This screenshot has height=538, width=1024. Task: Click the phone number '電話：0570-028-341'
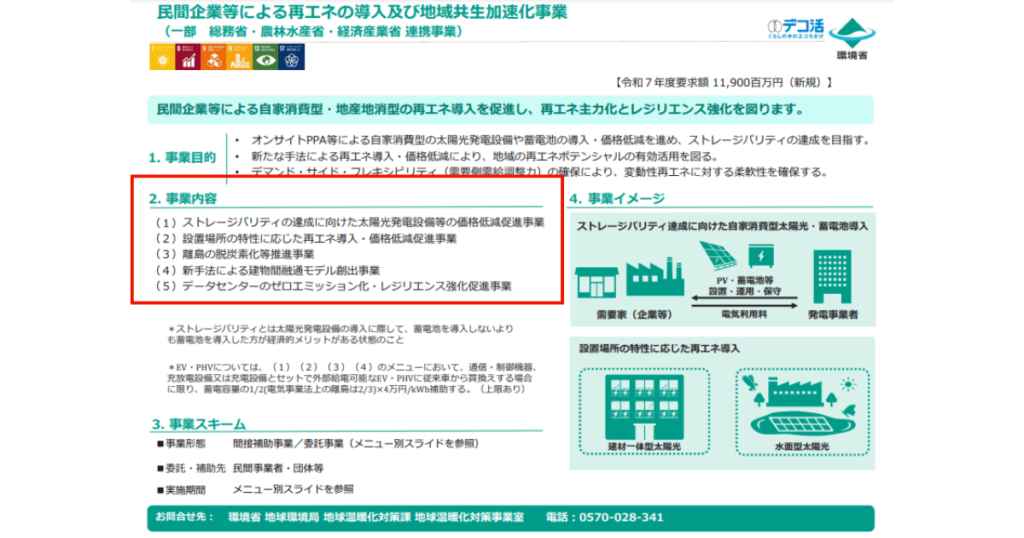tap(605, 517)
